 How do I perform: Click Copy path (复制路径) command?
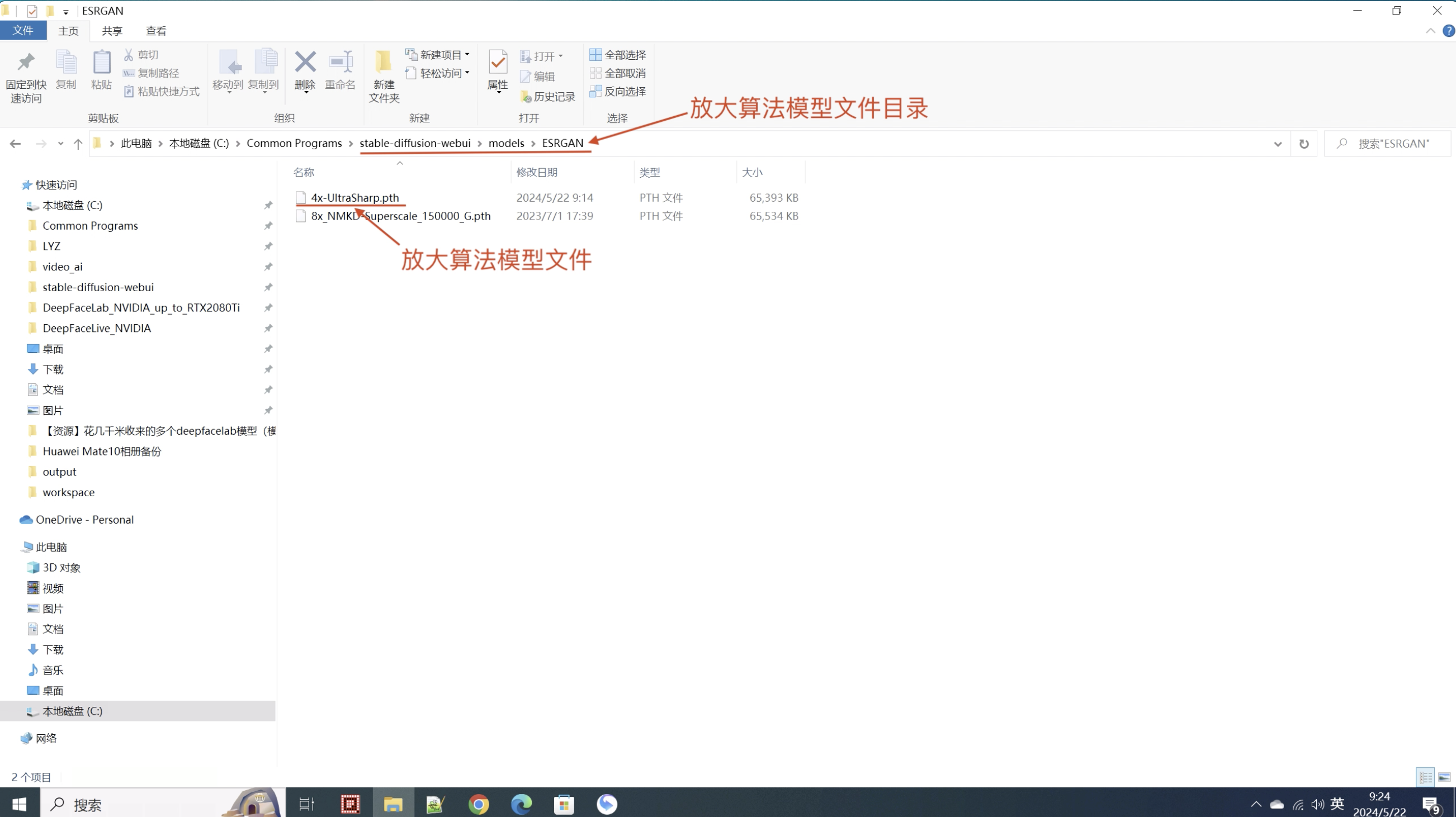(151, 73)
